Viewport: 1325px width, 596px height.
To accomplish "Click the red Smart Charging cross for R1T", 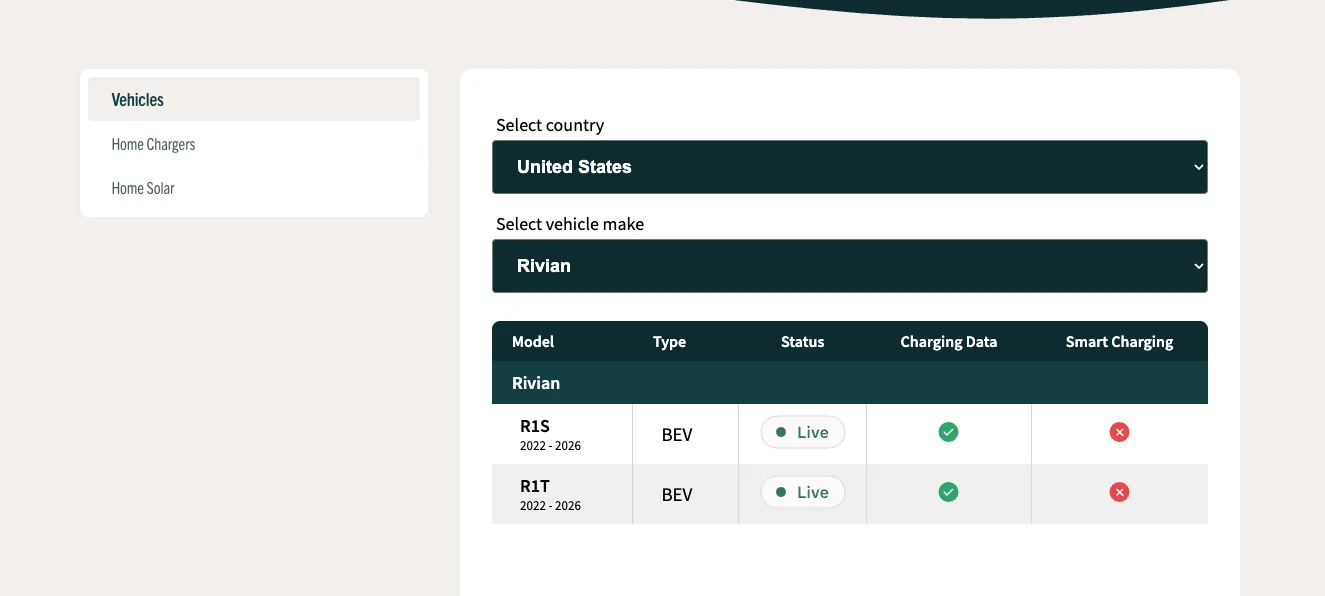I will pos(1119,492).
